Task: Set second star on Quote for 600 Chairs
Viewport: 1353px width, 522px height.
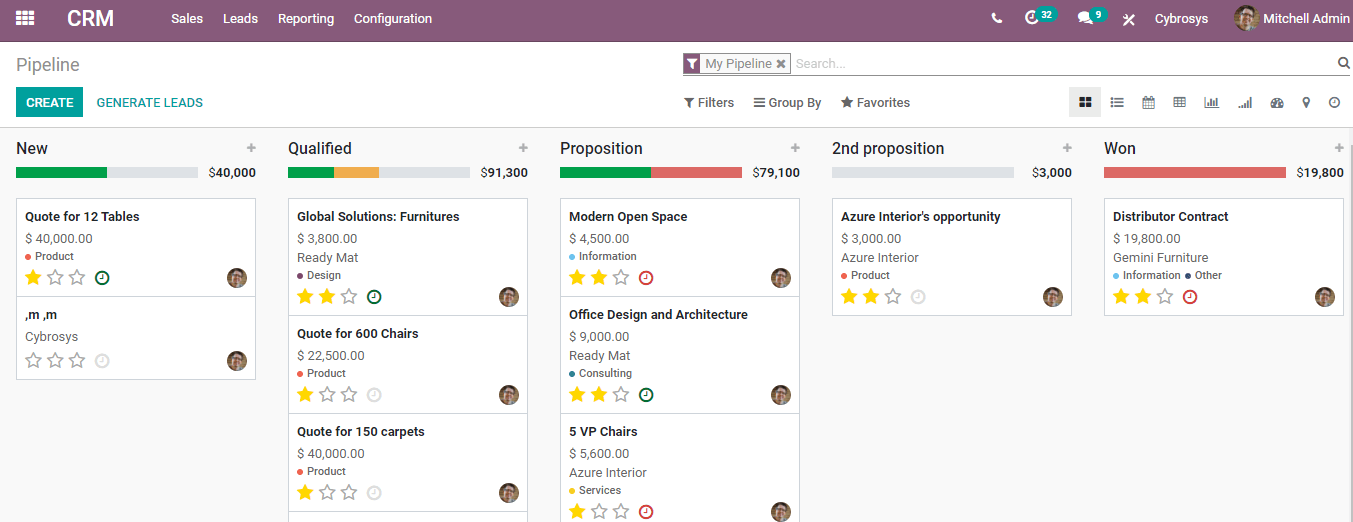Action: (327, 394)
